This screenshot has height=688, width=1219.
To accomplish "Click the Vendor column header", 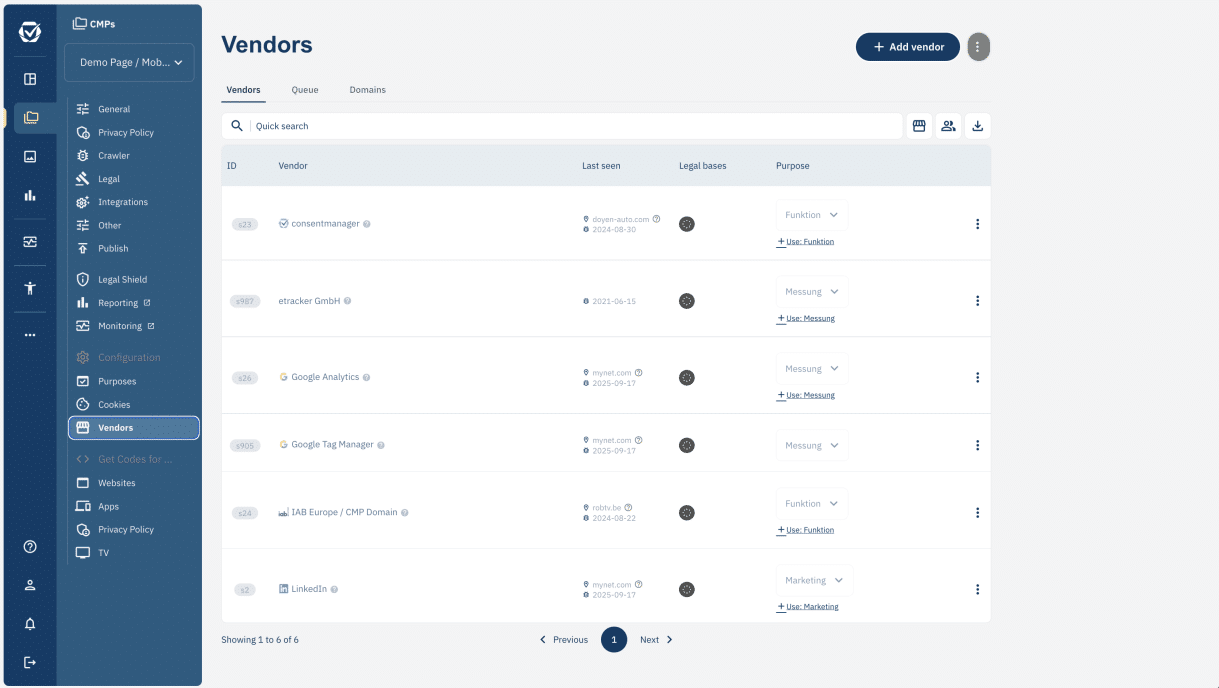I will [293, 166].
